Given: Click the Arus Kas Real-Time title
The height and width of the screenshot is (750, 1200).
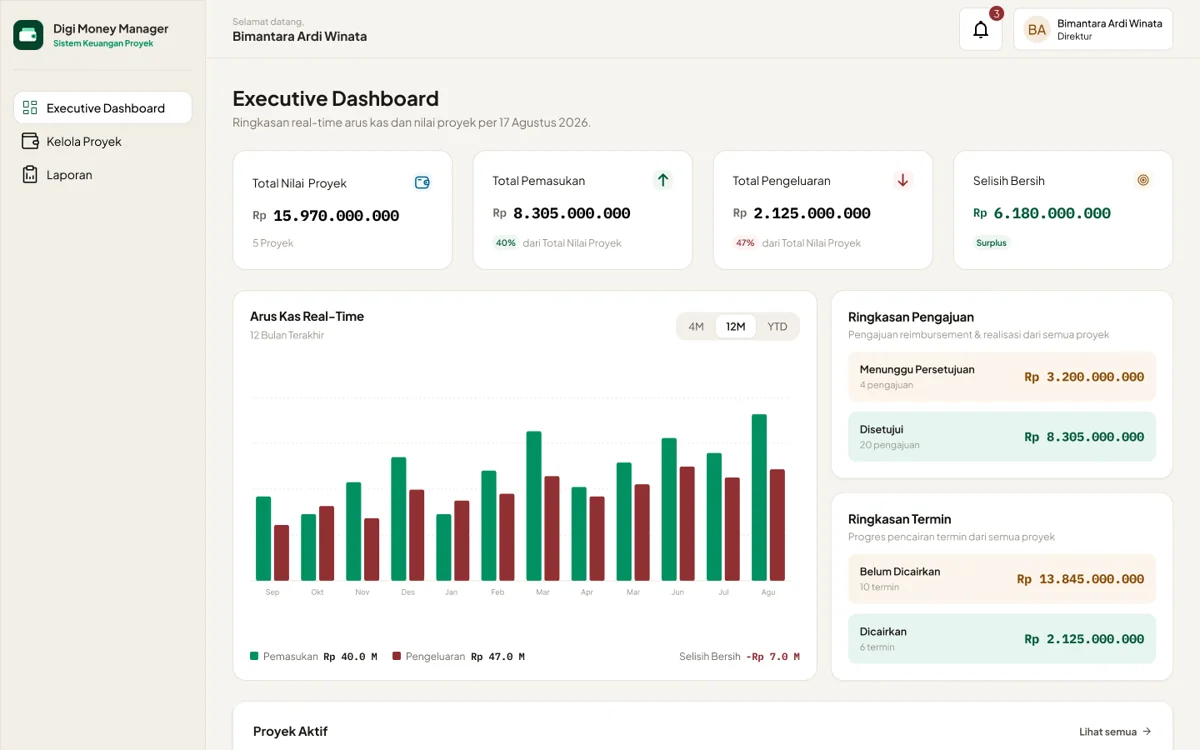Looking at the screenshot, I should coord(307,316).
